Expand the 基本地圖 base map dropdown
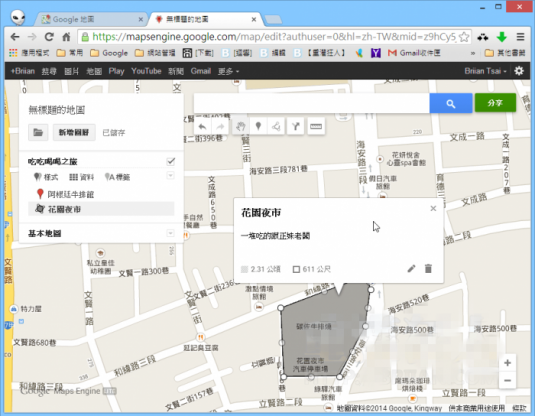This screenshot has height=416, width=535. [170, 233]
